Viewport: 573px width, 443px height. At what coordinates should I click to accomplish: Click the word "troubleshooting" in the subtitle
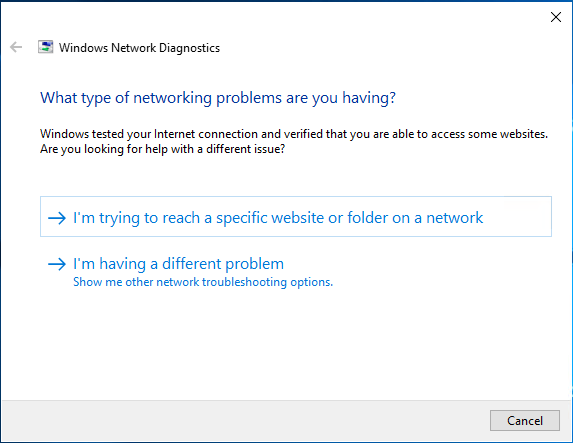point(244,282)
